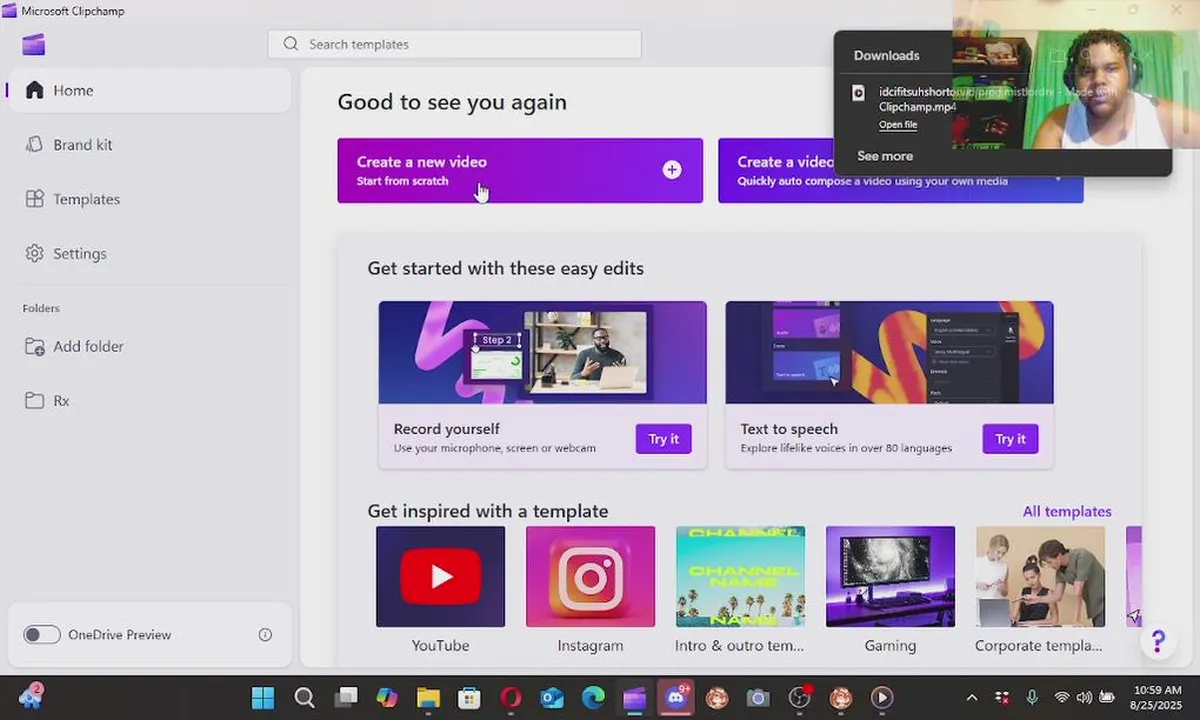Open Task View on the taskbar

coord(346,698)
